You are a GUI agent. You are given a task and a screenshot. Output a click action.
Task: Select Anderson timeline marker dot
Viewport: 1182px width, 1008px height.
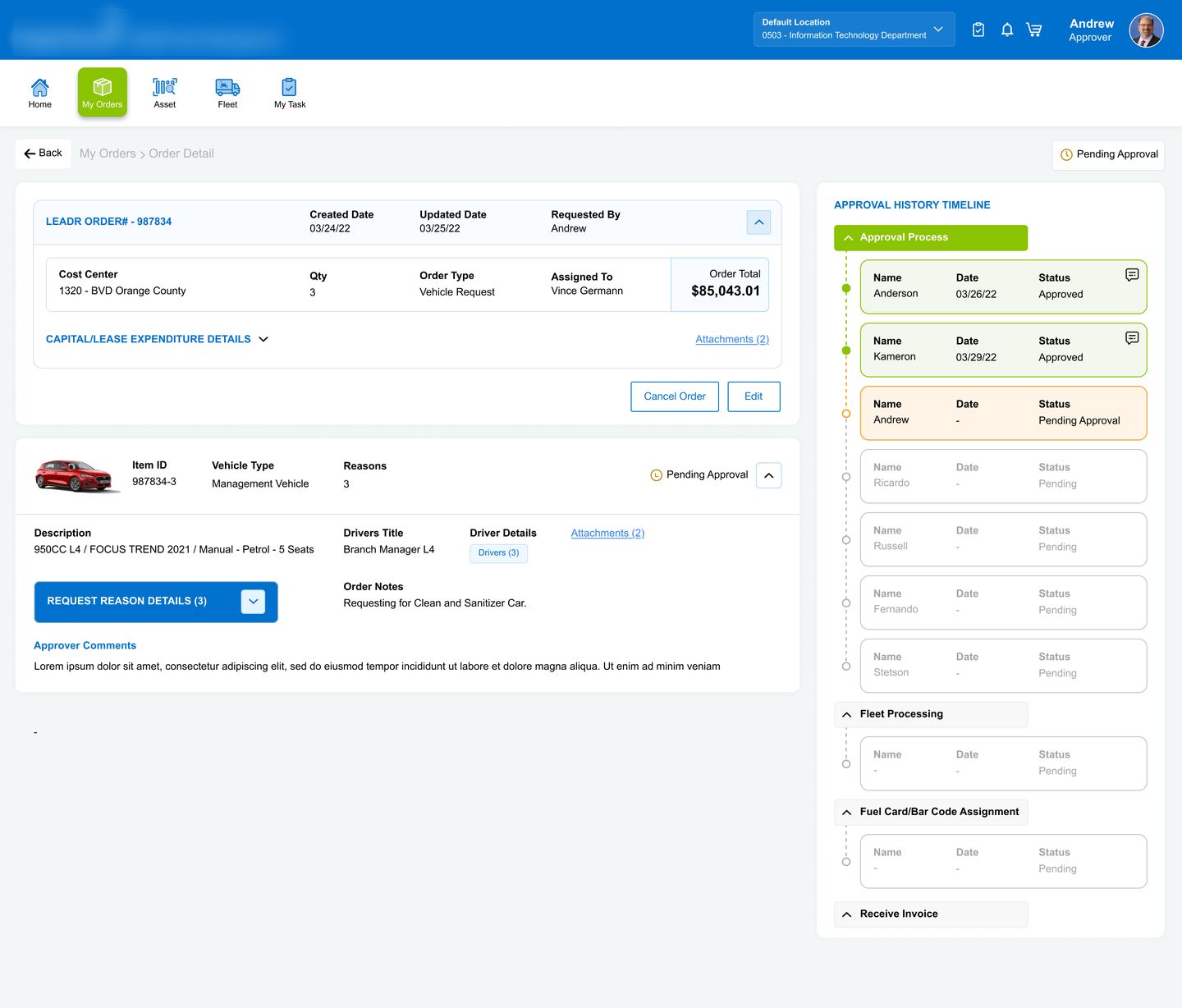pyautogui.click(x=846, y=288)
